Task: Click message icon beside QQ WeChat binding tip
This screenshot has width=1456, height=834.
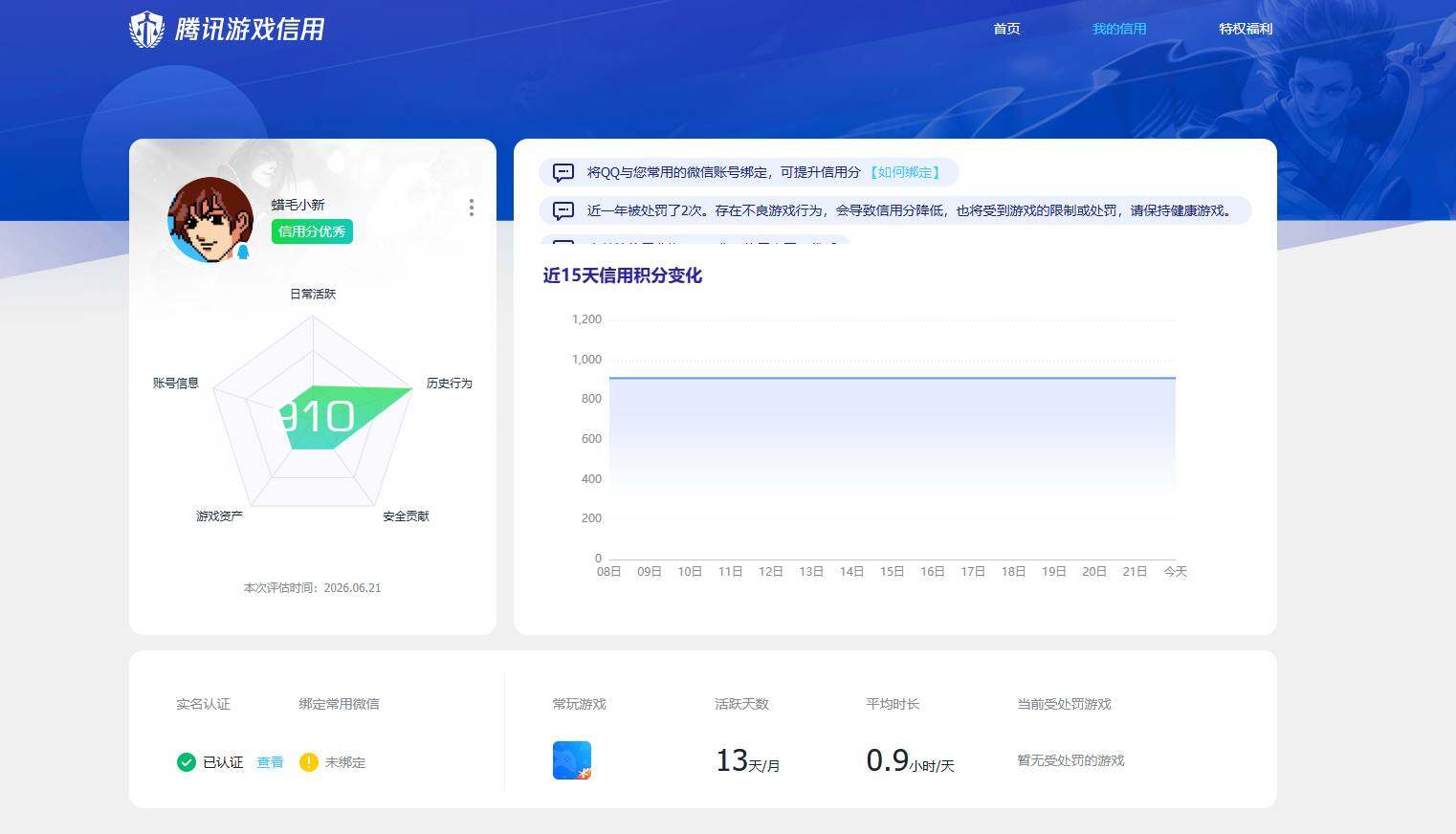Action: tap(563, 172)
